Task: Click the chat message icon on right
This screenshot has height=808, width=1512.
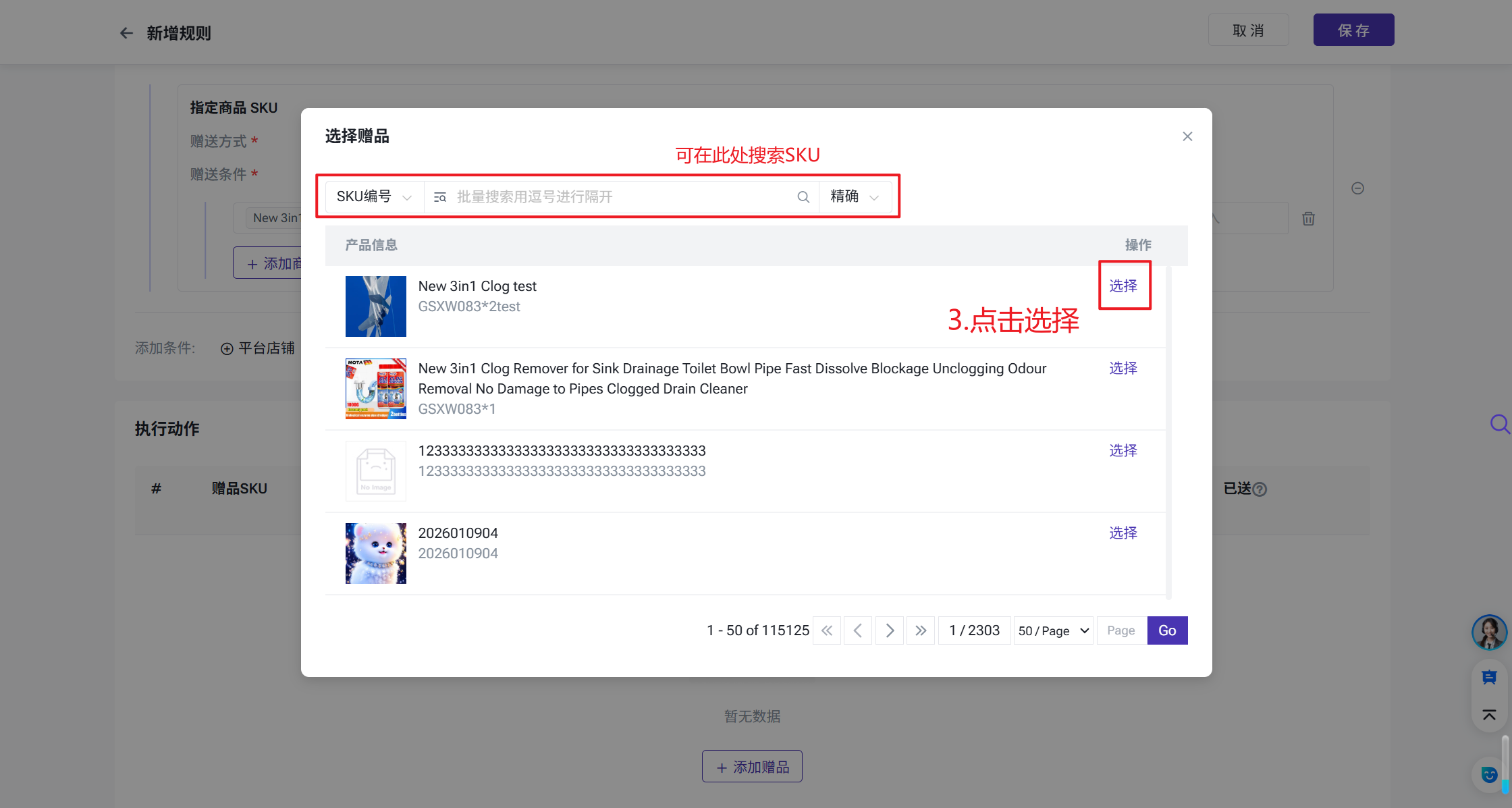Action: (1488, 677)
